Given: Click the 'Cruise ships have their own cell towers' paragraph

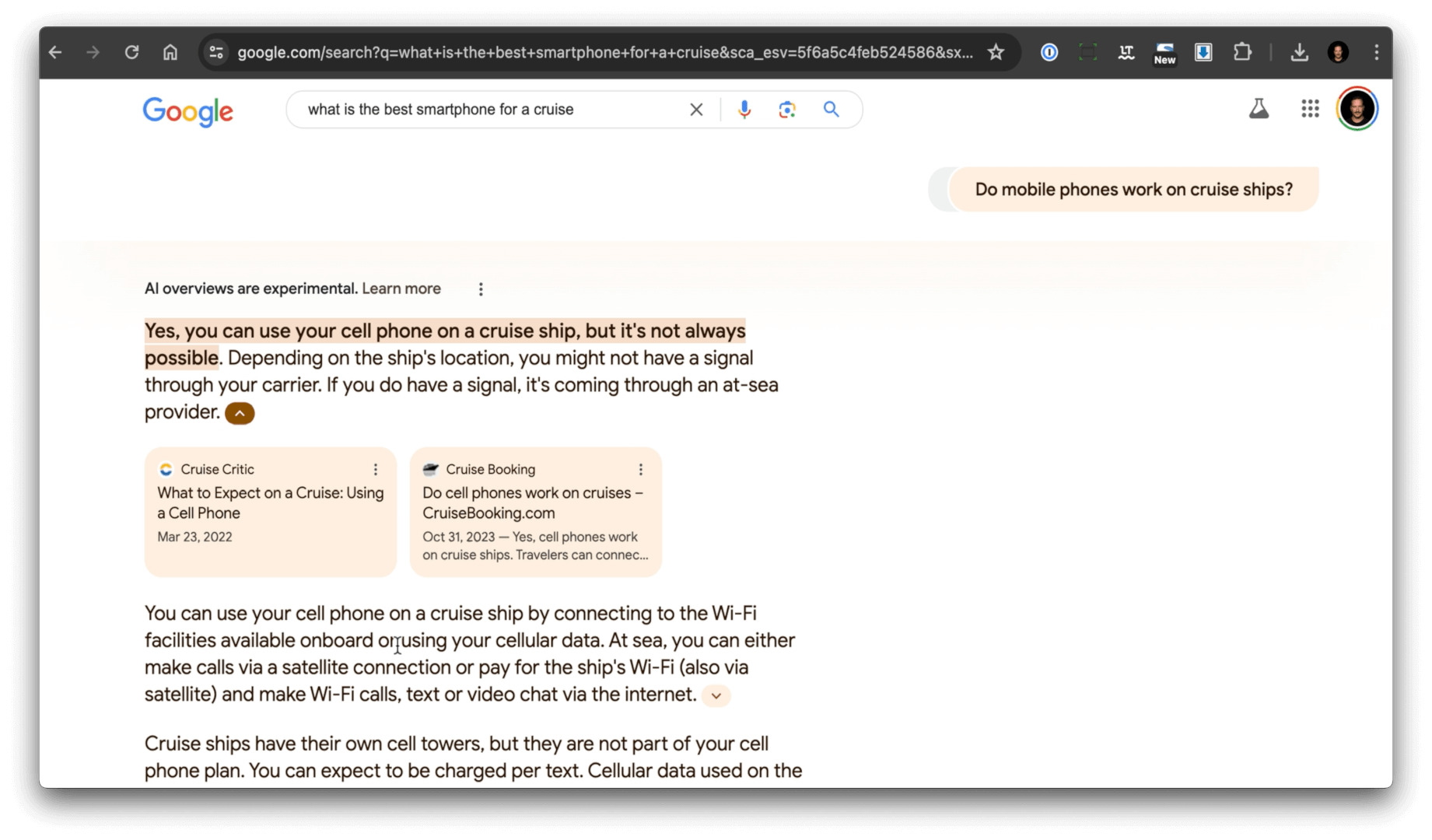Looking at the screenshot, I should tap(473, 757).
